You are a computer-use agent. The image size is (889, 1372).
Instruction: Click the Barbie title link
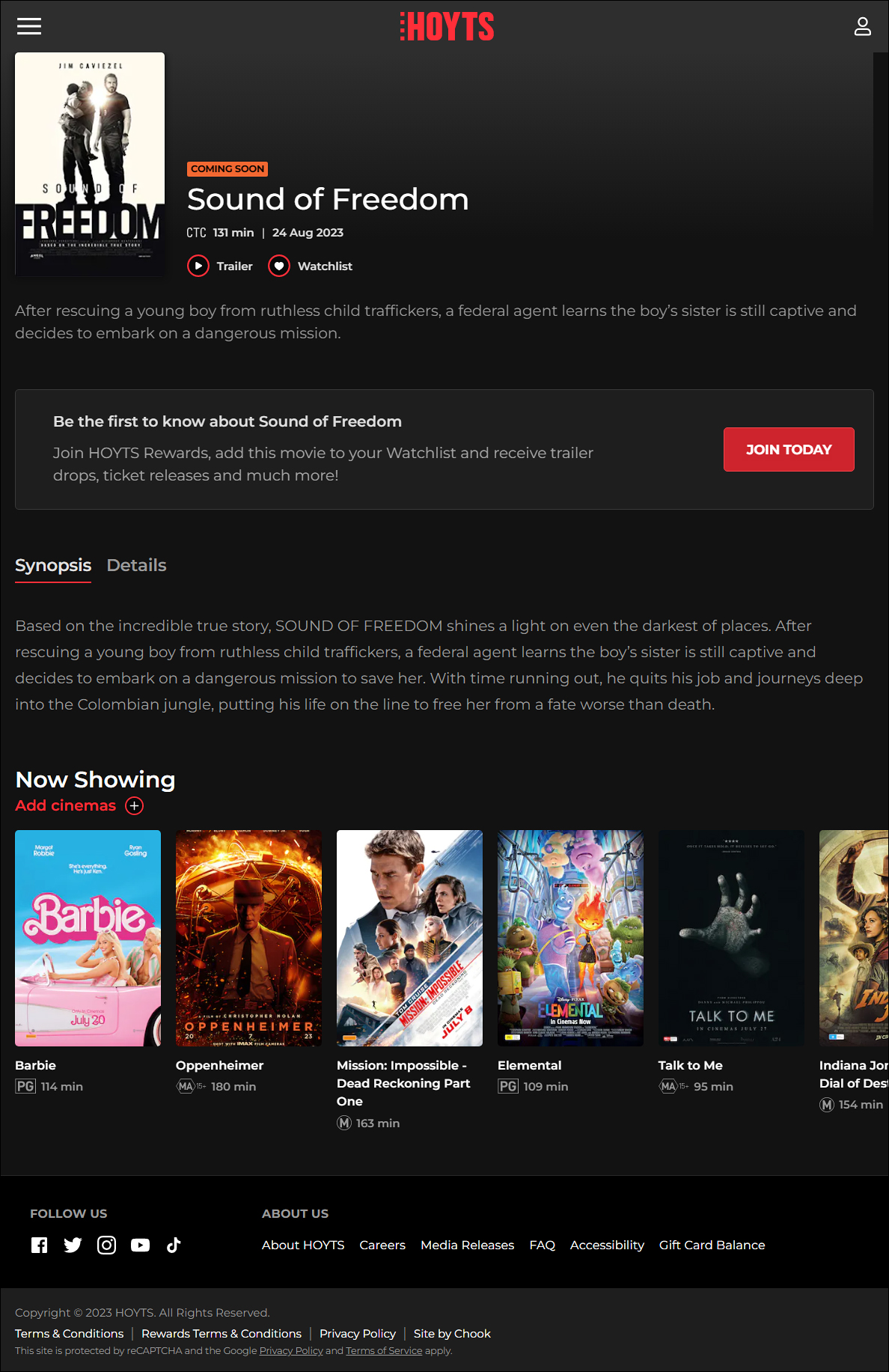click(35, 1065)
